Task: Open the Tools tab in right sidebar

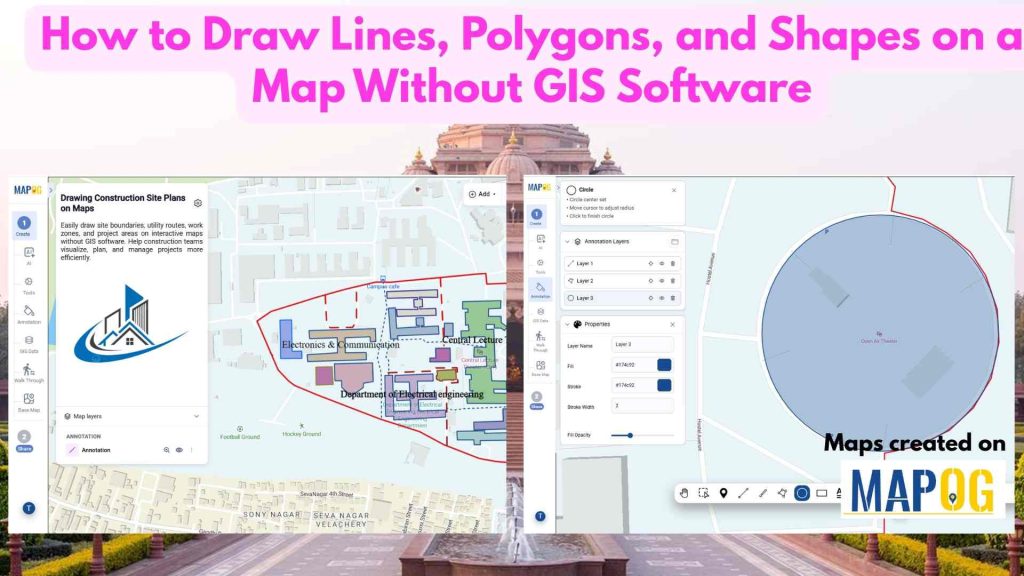Action: pyautogui.click(x=540, y=266)
